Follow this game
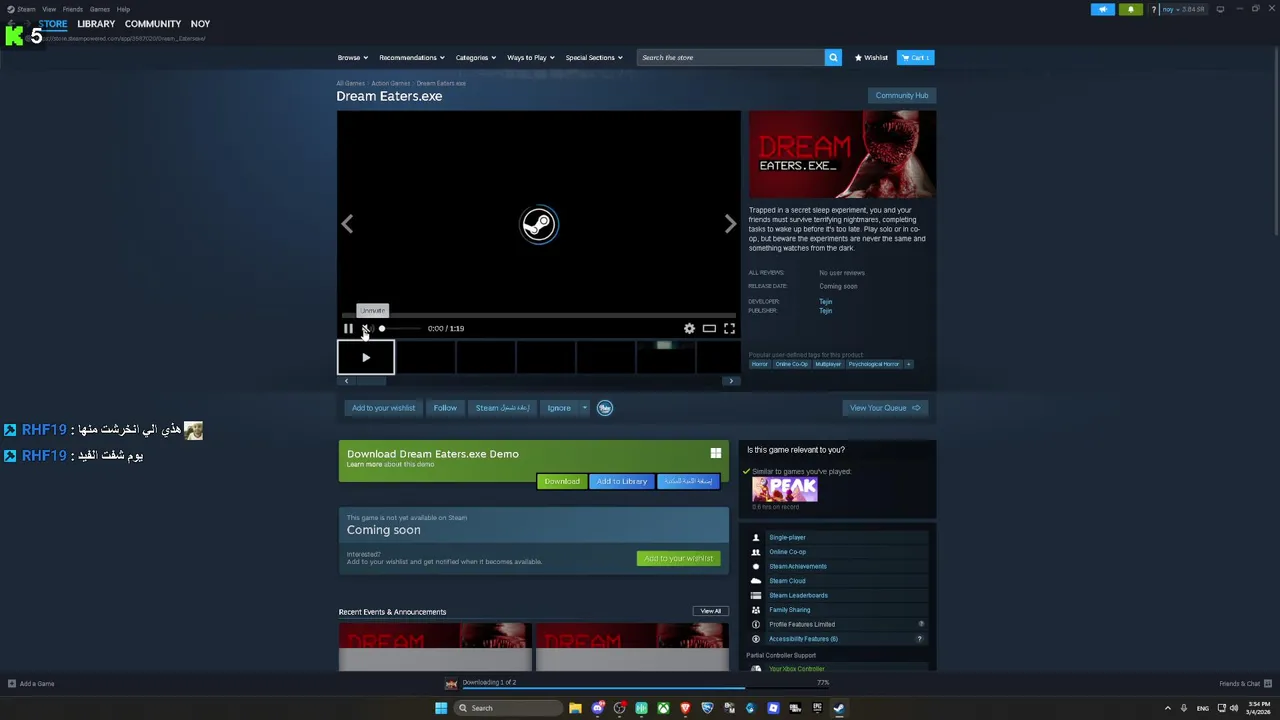 445,408
